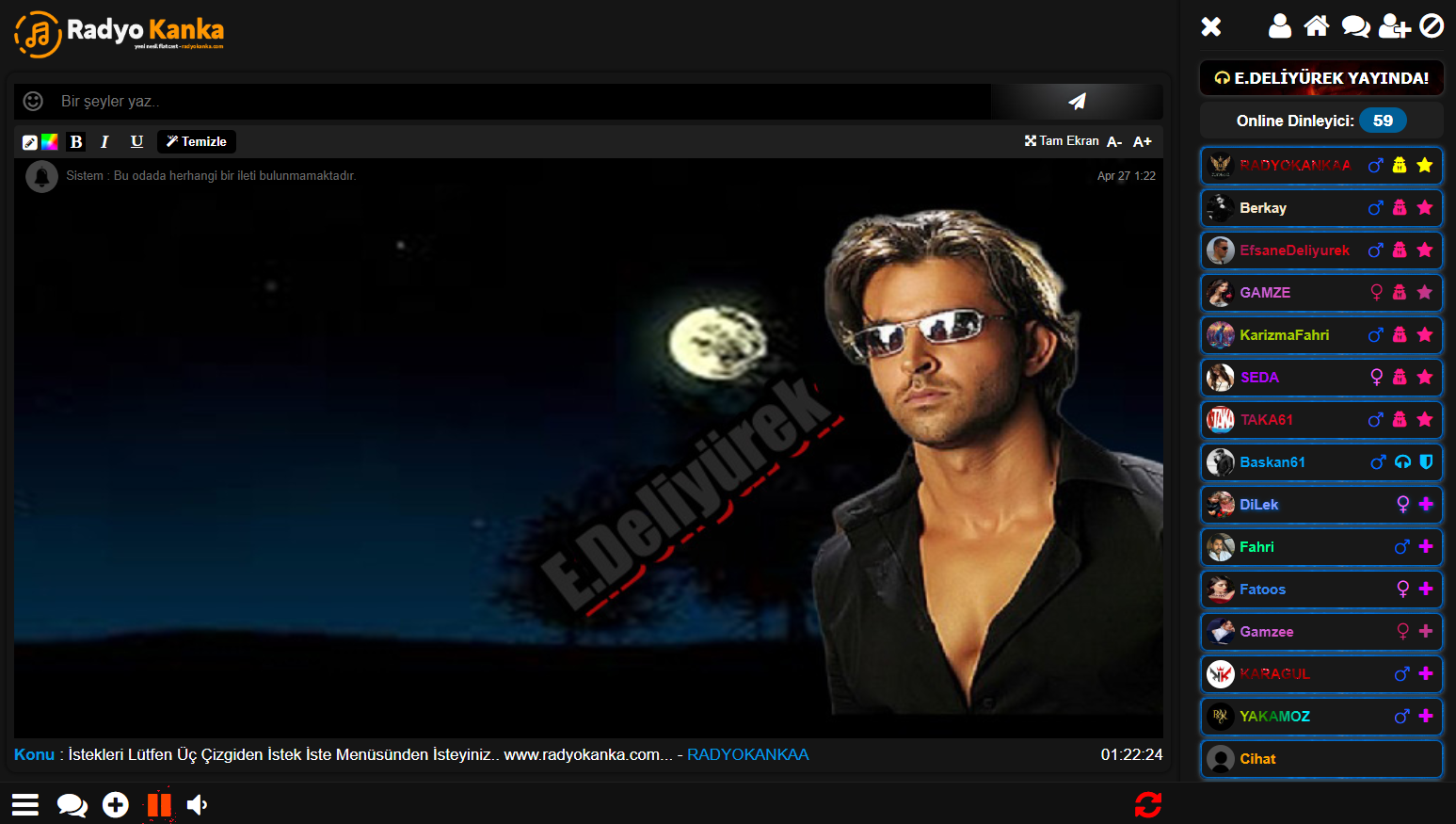Open the add user icon

tap(1394, 26)
